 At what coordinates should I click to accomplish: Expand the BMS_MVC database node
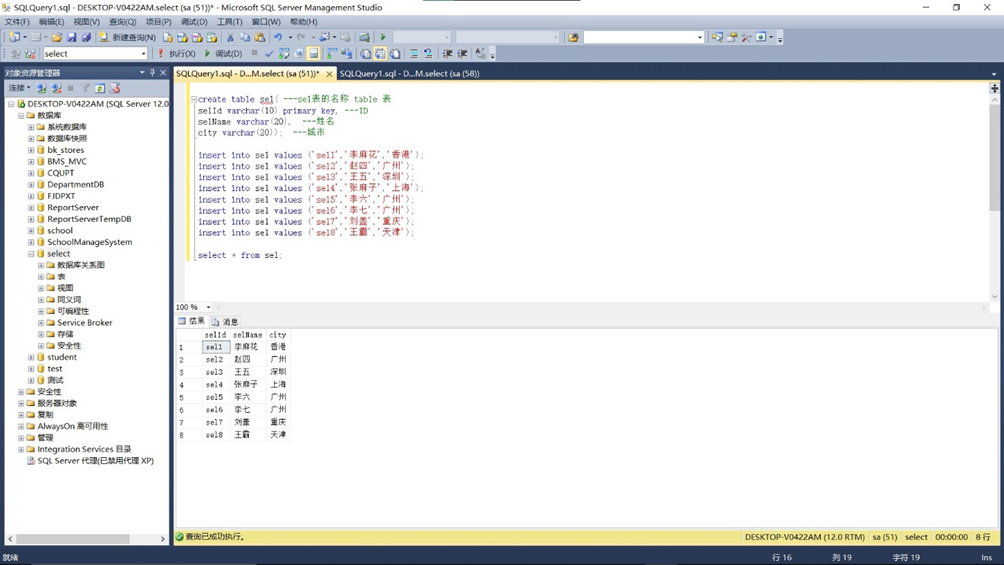coord(31,161)
